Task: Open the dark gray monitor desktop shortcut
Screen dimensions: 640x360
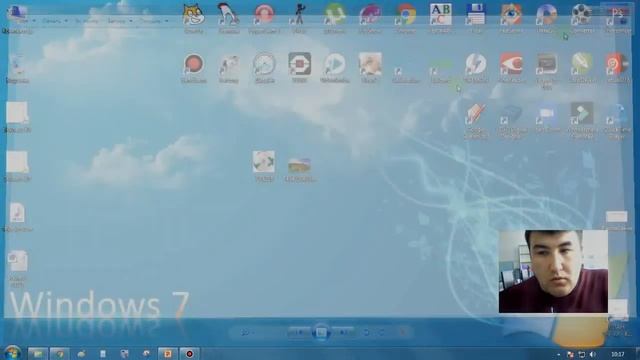Action: pos(546,64)
